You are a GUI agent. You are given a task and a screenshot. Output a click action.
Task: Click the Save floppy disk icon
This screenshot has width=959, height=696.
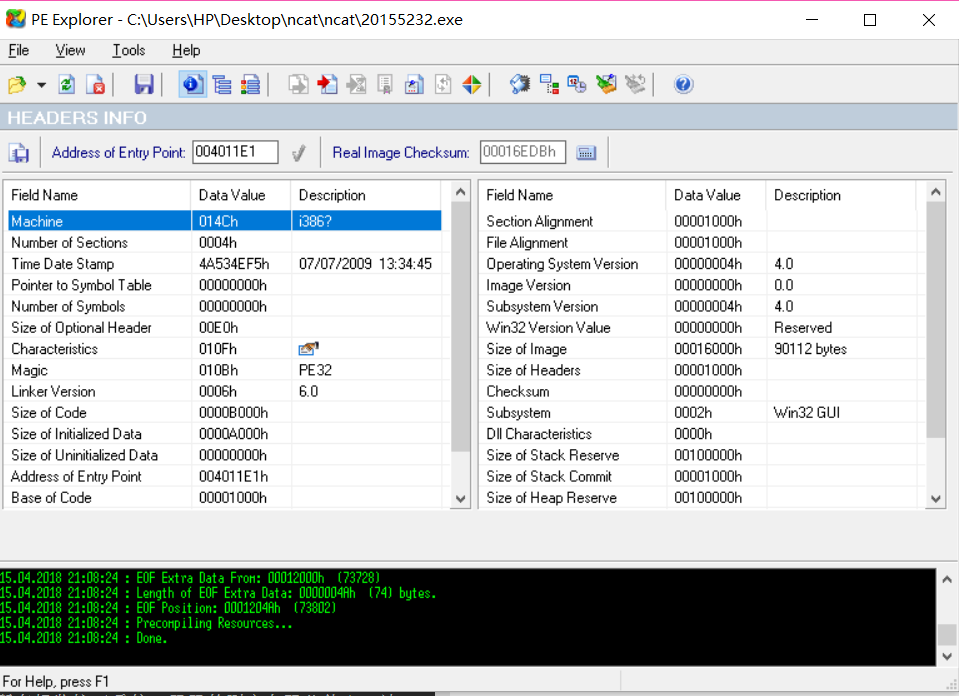point(144,84)
